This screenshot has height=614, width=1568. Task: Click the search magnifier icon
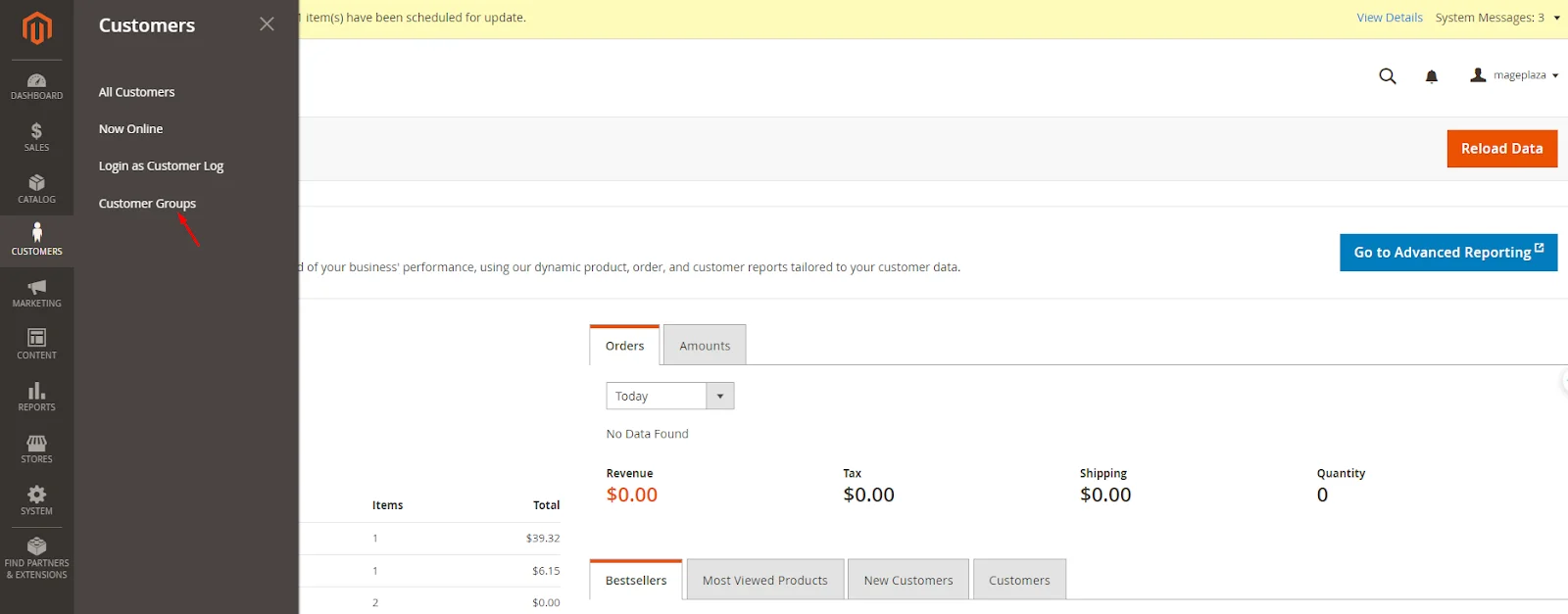click(x=1387, y=76)
